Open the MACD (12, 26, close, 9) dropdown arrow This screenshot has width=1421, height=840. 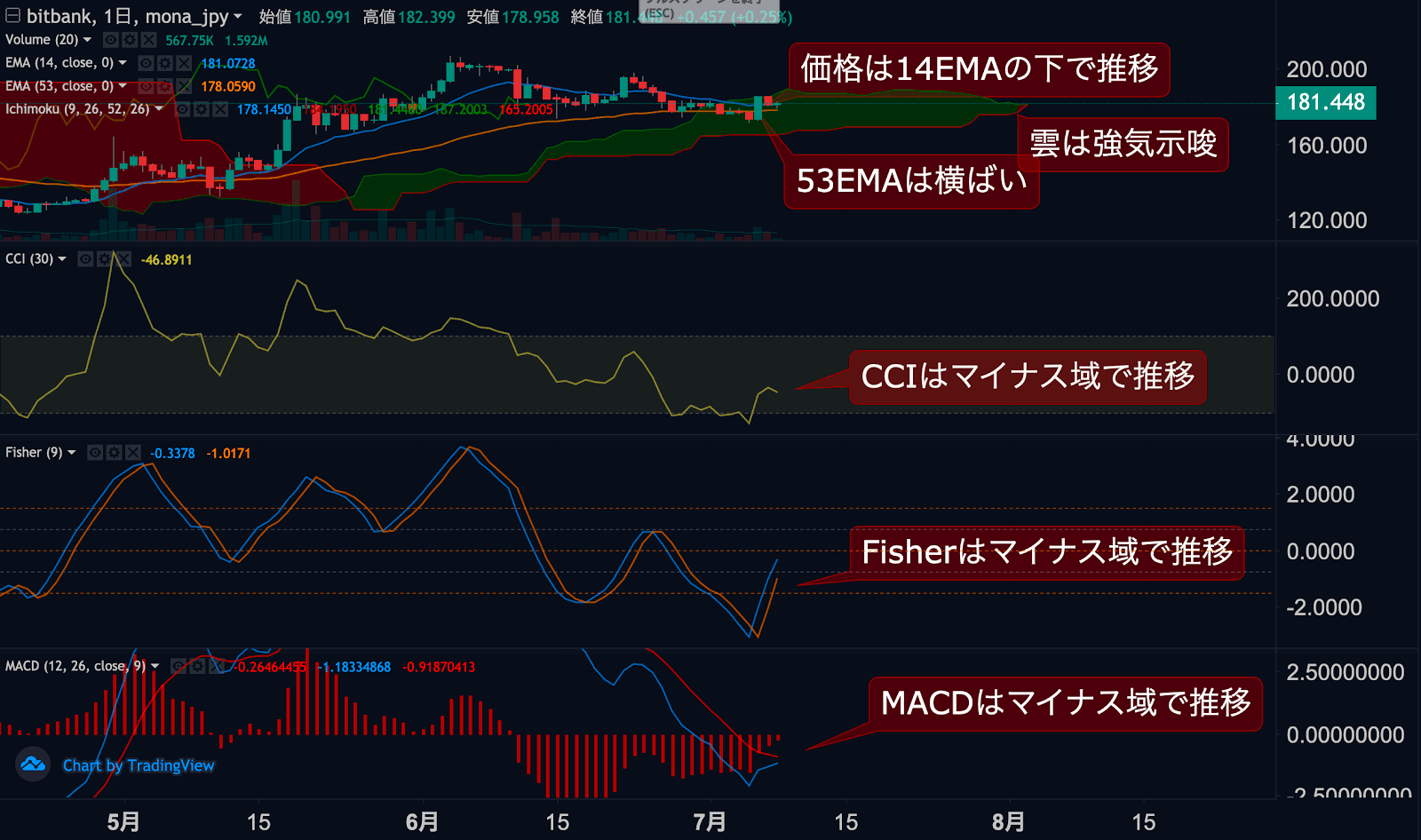click(x=155, y=666)
